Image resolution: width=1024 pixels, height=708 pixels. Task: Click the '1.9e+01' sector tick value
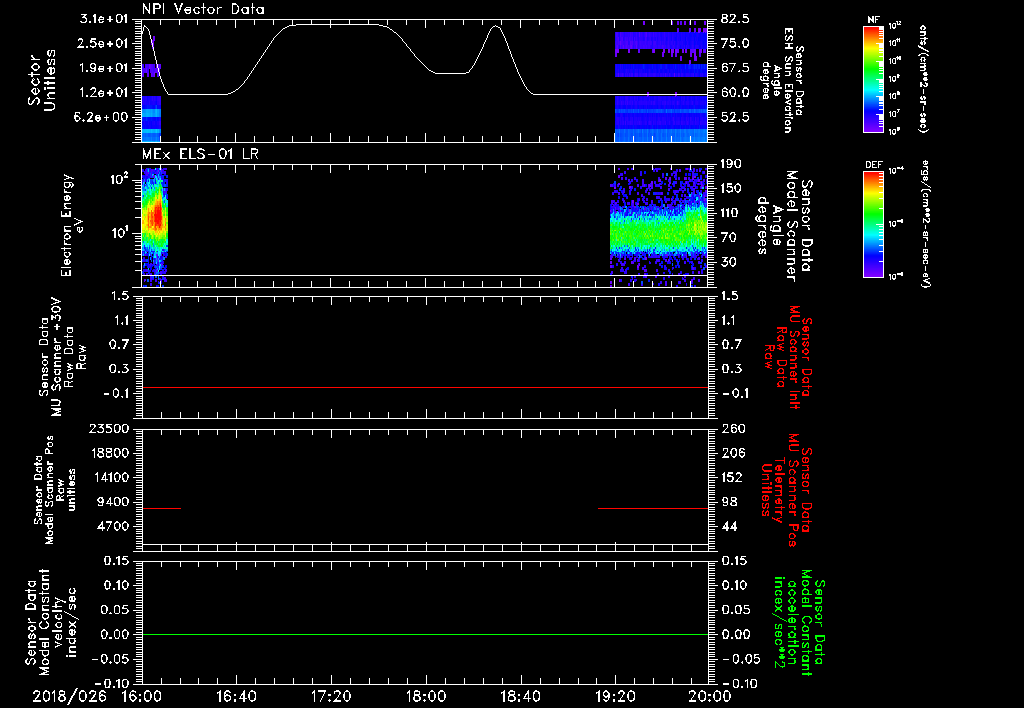tap(104, 68)
